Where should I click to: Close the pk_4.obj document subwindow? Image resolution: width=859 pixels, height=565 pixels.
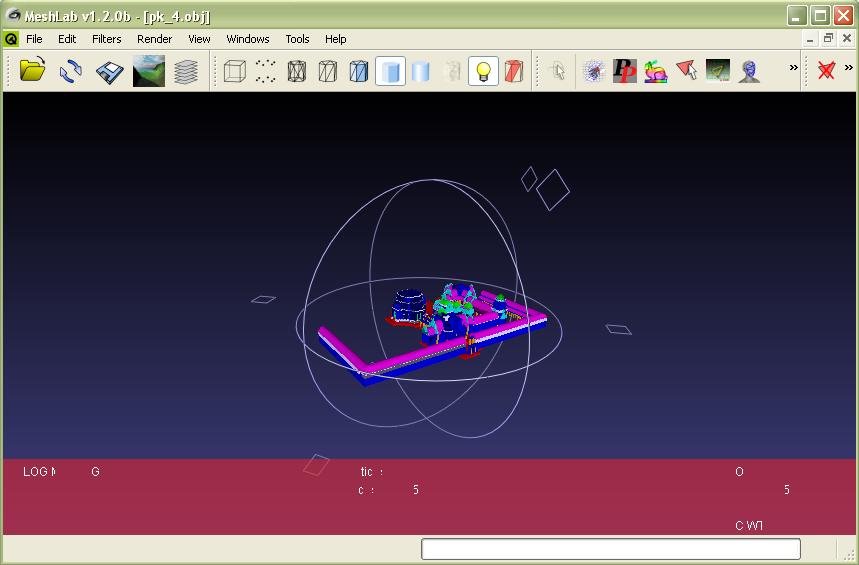847,39
